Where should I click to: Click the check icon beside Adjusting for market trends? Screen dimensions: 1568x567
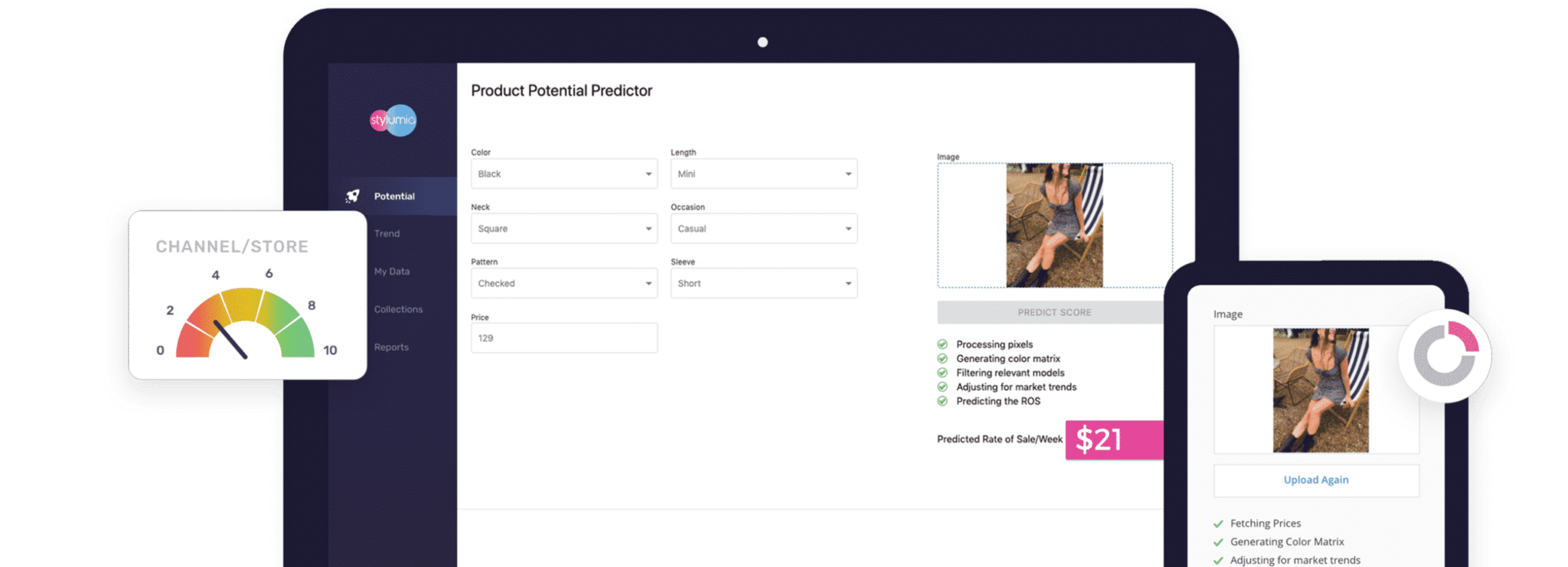(x=942, y=387)
